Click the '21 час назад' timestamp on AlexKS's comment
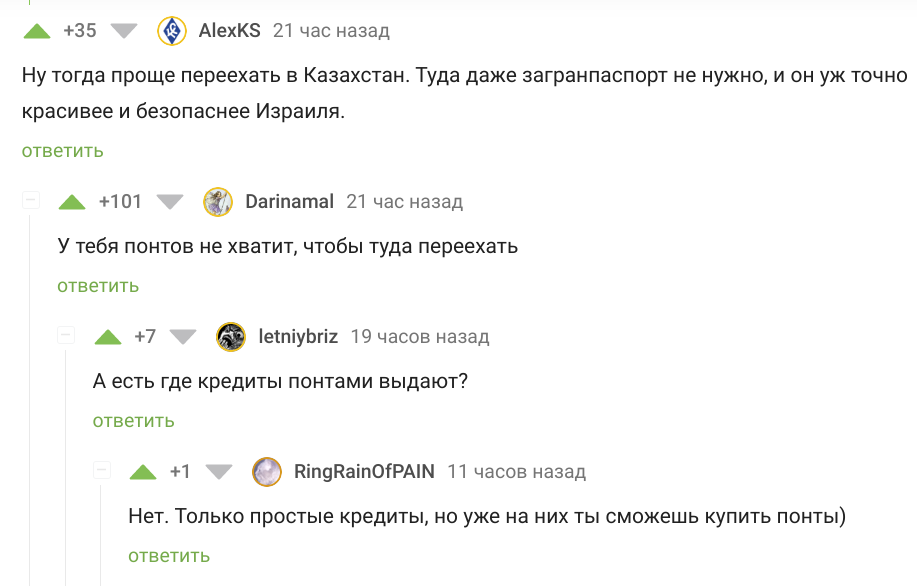The image size is (917, 586). (x=331, y=31)
